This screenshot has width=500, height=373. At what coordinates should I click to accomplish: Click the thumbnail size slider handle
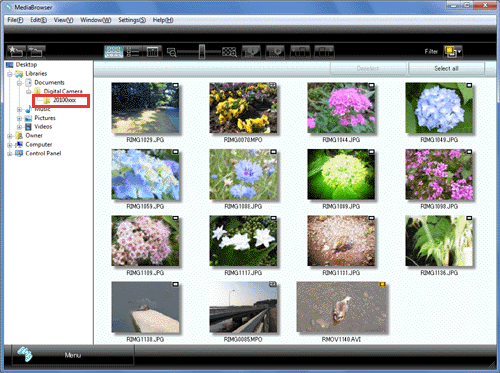click(x=202, y=52)
